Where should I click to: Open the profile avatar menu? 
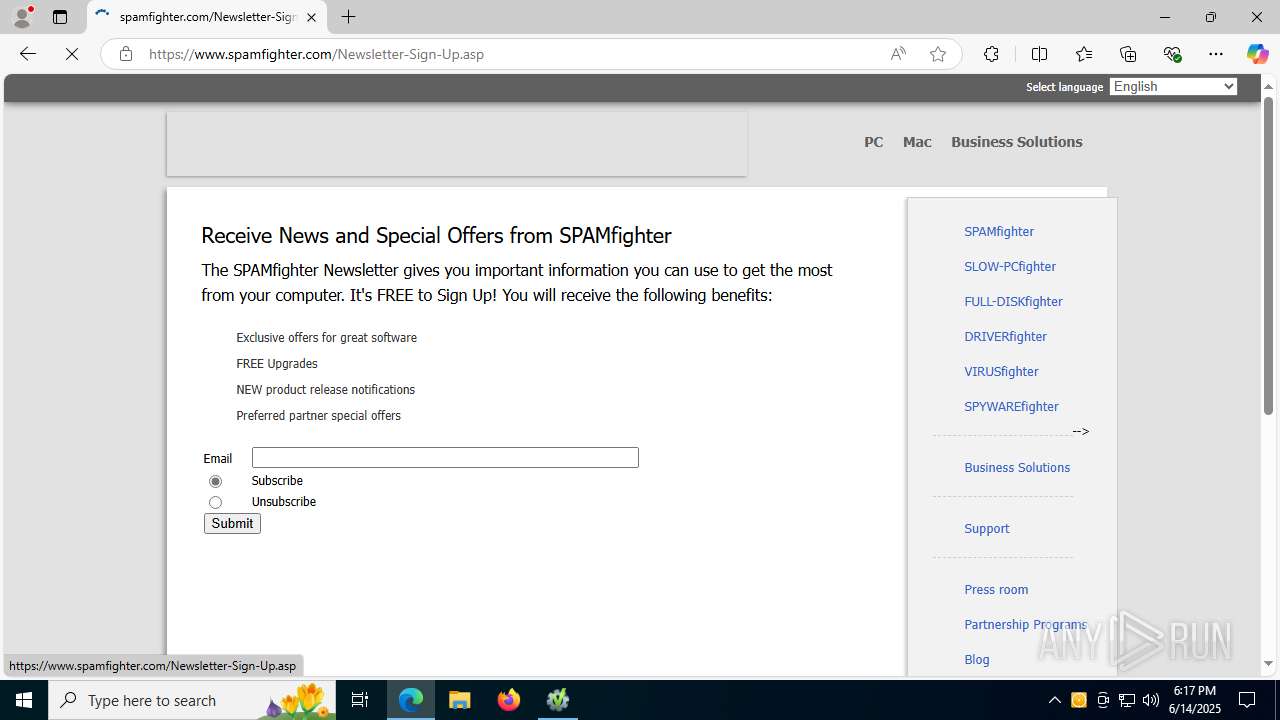22,17
